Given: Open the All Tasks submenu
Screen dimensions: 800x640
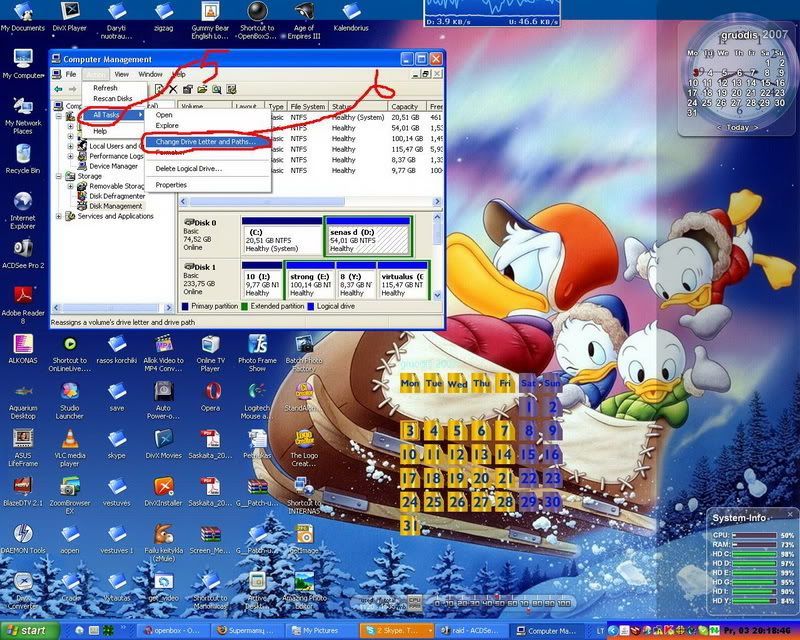Looking at the screenshot, I should click(x=111, y=115).
